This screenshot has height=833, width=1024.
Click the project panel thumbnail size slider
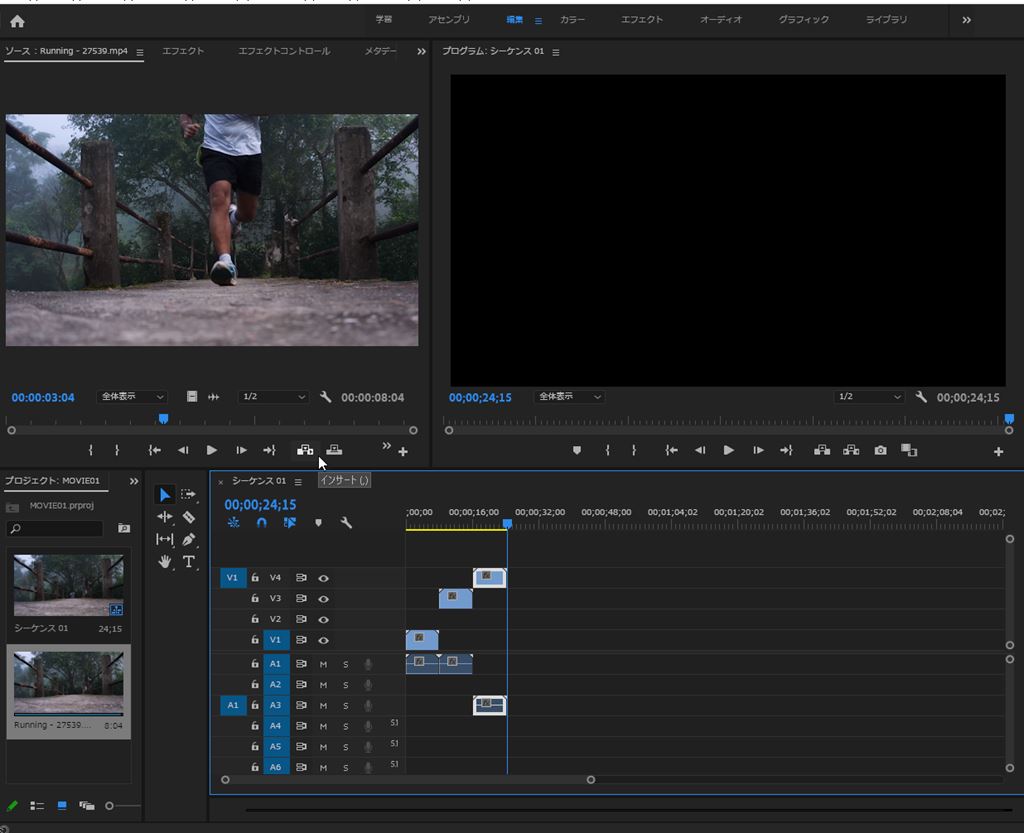[110, 805]
